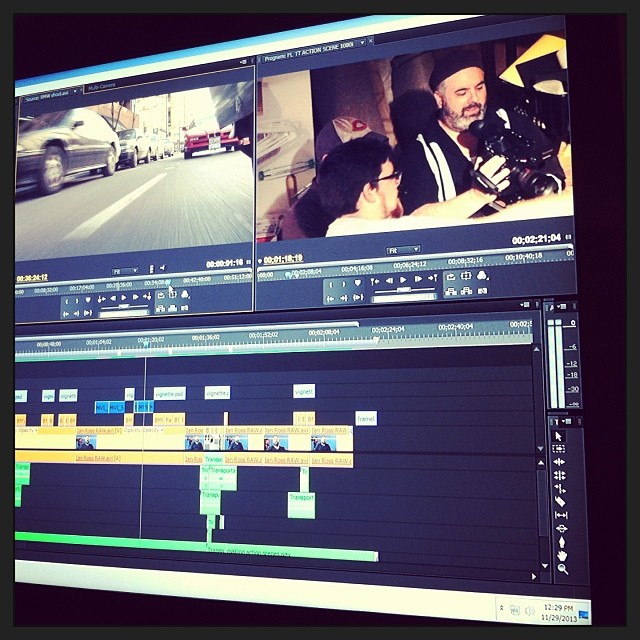The width and height of the screenshot is (640, 640).
Task: Click the vignette.psd clip on timeline
Action: point(169,393)
